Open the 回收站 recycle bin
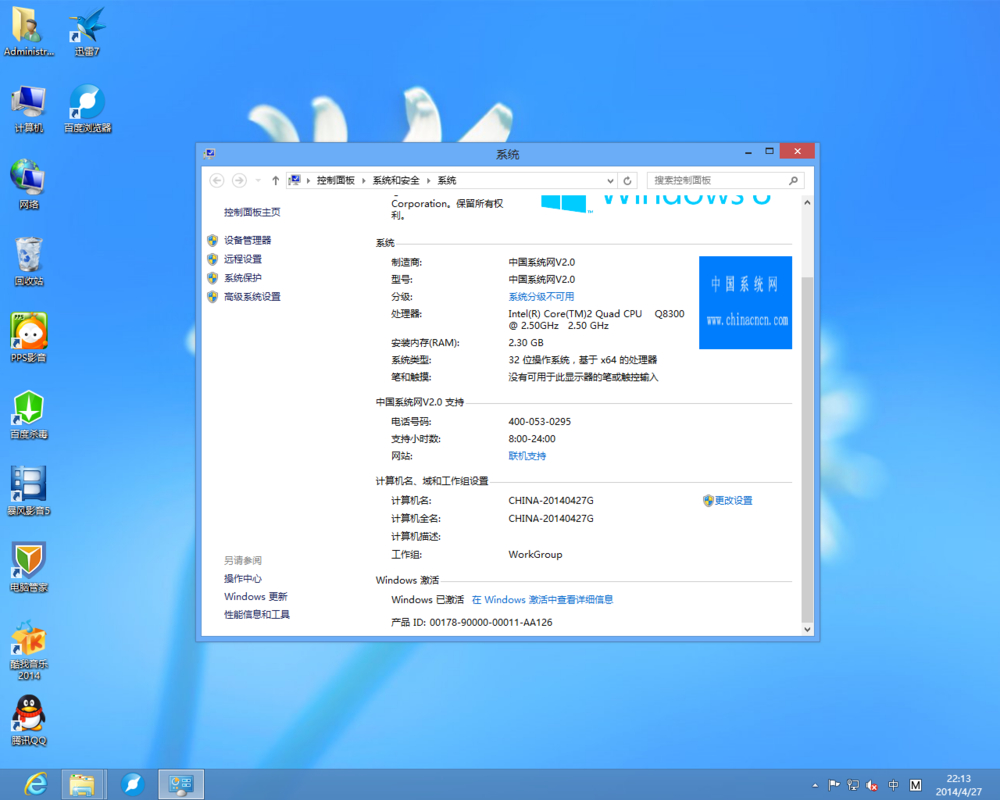This screenshot has width=1000, height=800. (29, 262)
